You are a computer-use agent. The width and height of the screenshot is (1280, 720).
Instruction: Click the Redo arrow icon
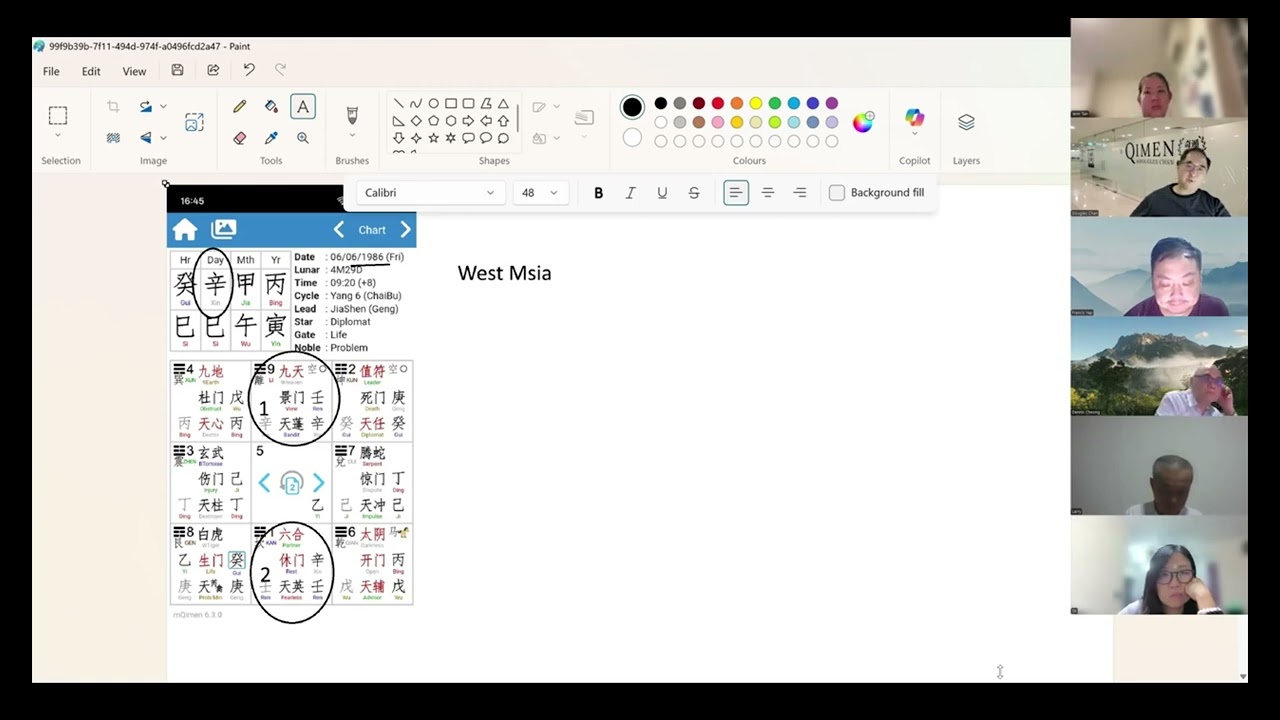[281, 70]
